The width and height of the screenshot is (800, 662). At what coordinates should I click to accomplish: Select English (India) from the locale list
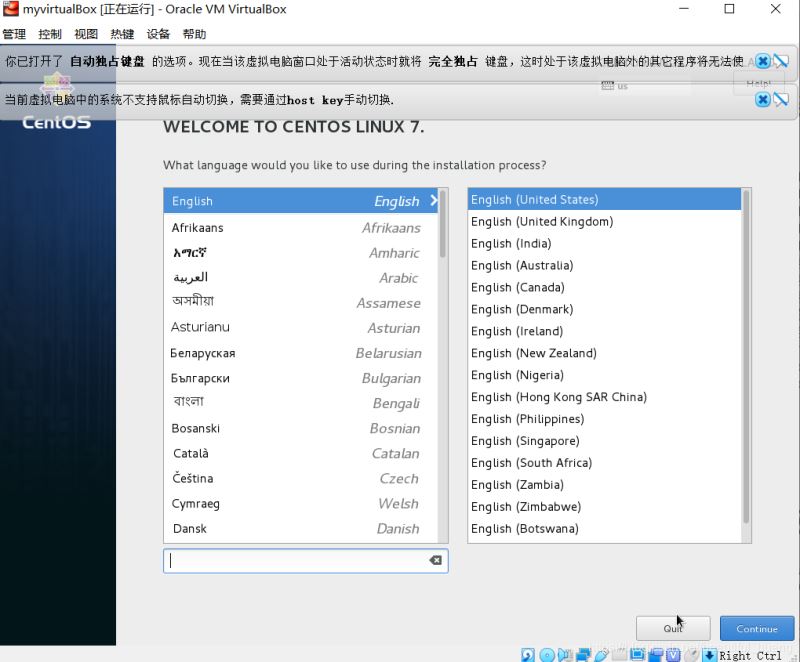[x=512, y=243]
